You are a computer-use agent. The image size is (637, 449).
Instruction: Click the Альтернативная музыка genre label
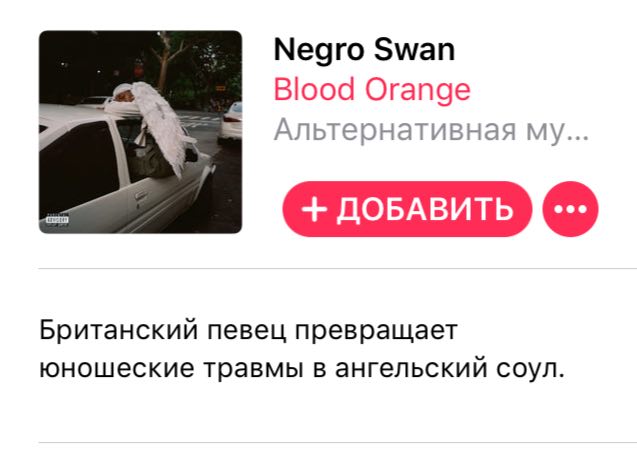(431, 130)
